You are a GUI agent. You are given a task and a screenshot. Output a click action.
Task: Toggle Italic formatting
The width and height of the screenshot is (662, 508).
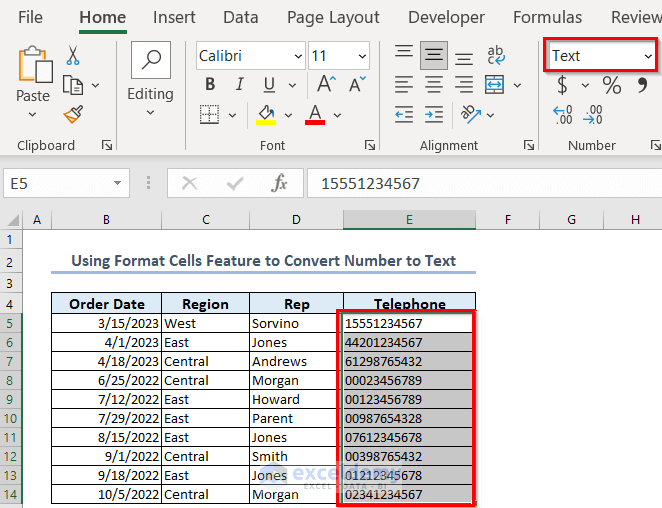click(x=238, y=86)
